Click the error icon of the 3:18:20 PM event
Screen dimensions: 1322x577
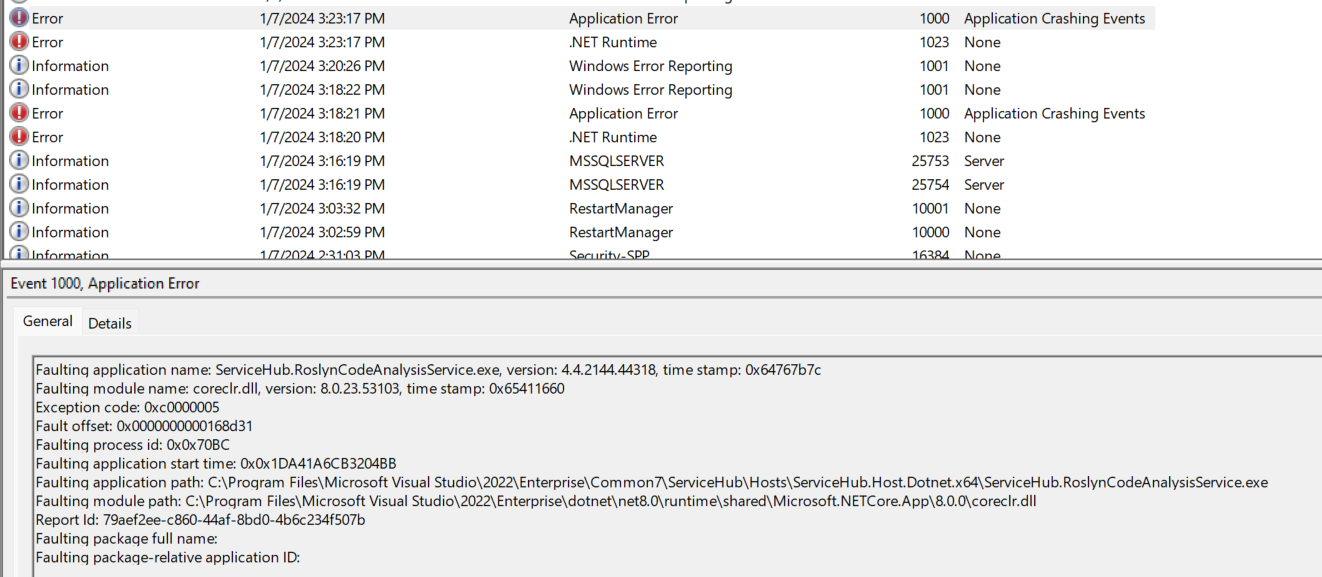click(x=19, y=137)
